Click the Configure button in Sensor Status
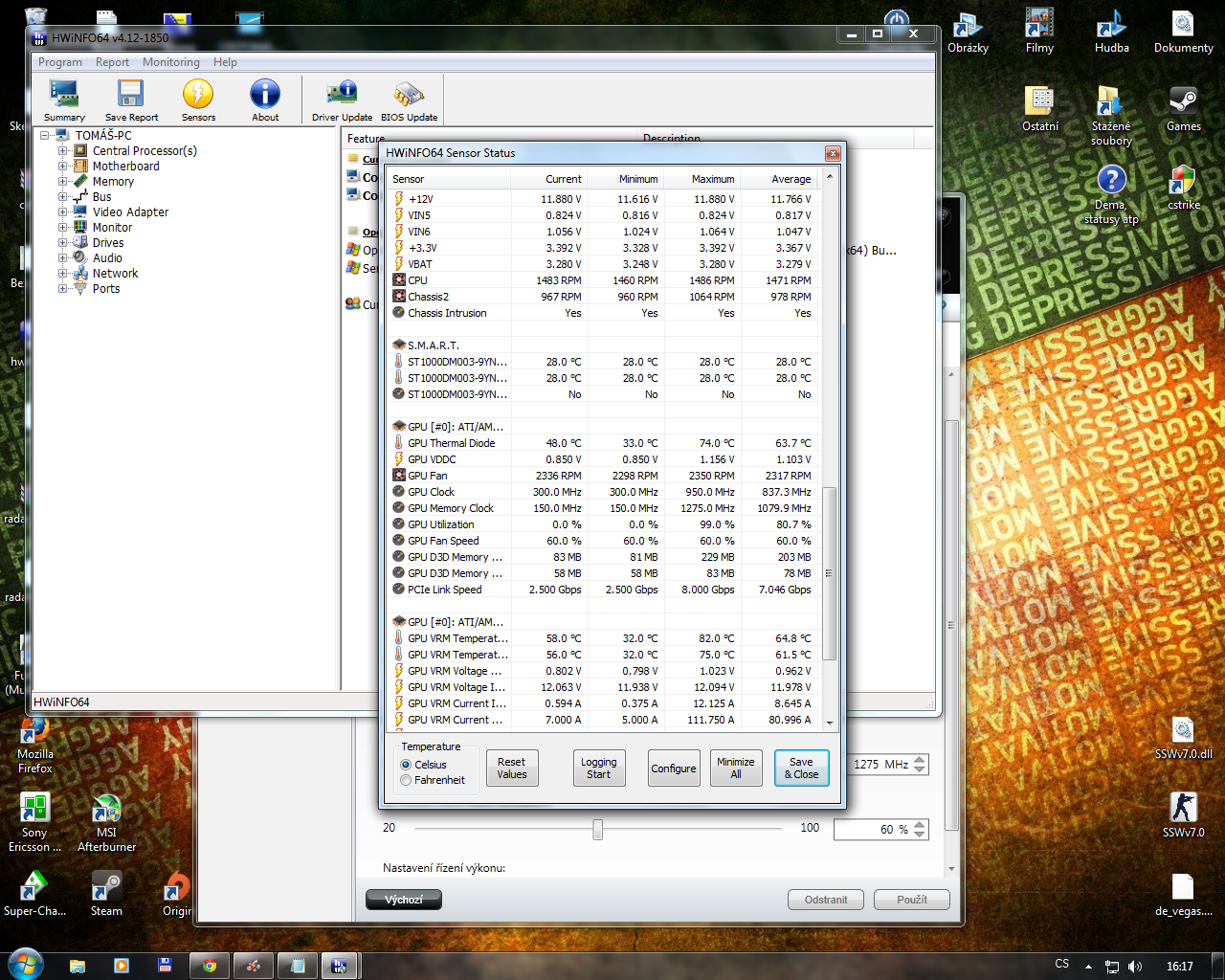Image resolution: width=1225 pixels, height=980 pixels. point(674,768)
